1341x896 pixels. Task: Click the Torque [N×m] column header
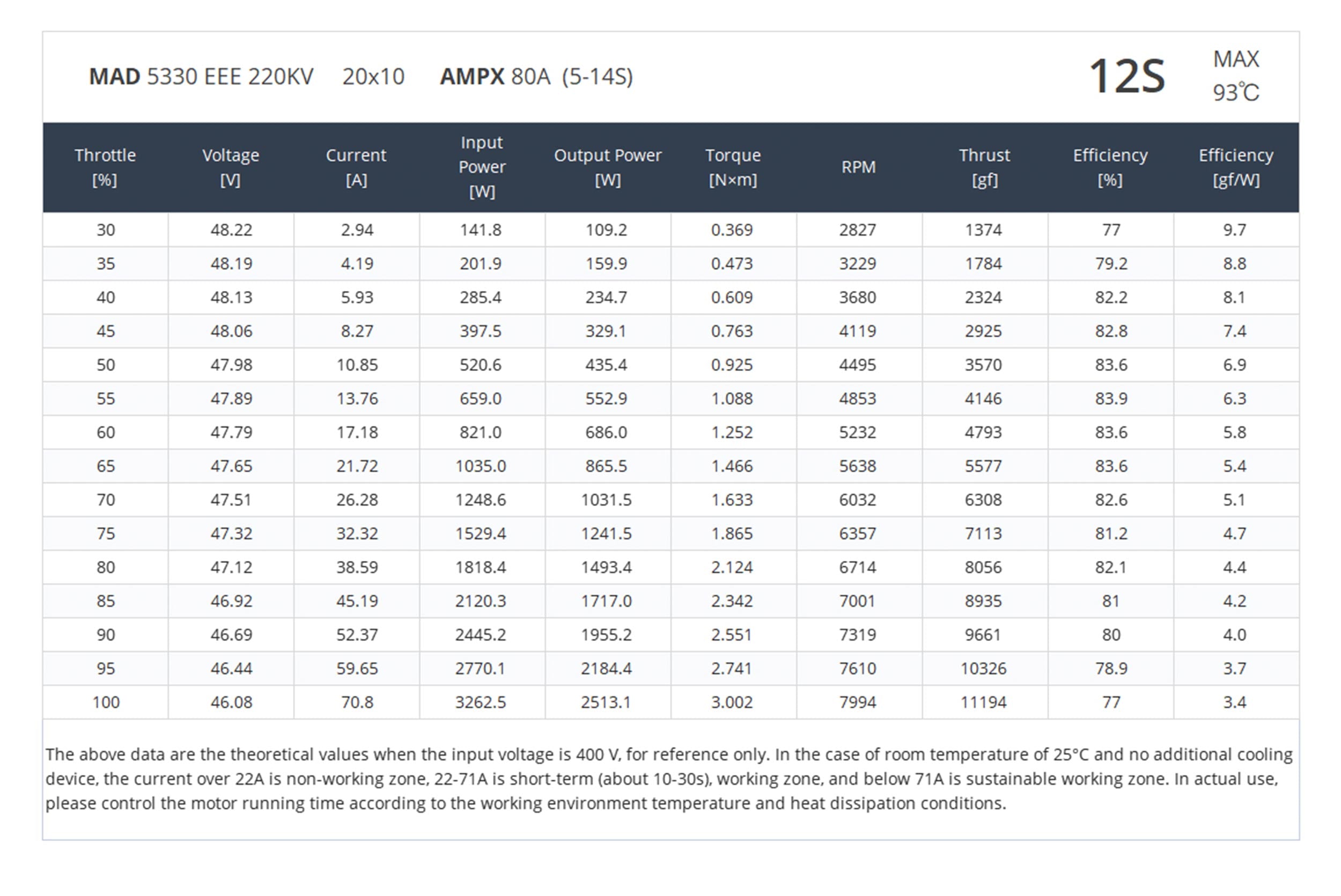pos(733,167)
